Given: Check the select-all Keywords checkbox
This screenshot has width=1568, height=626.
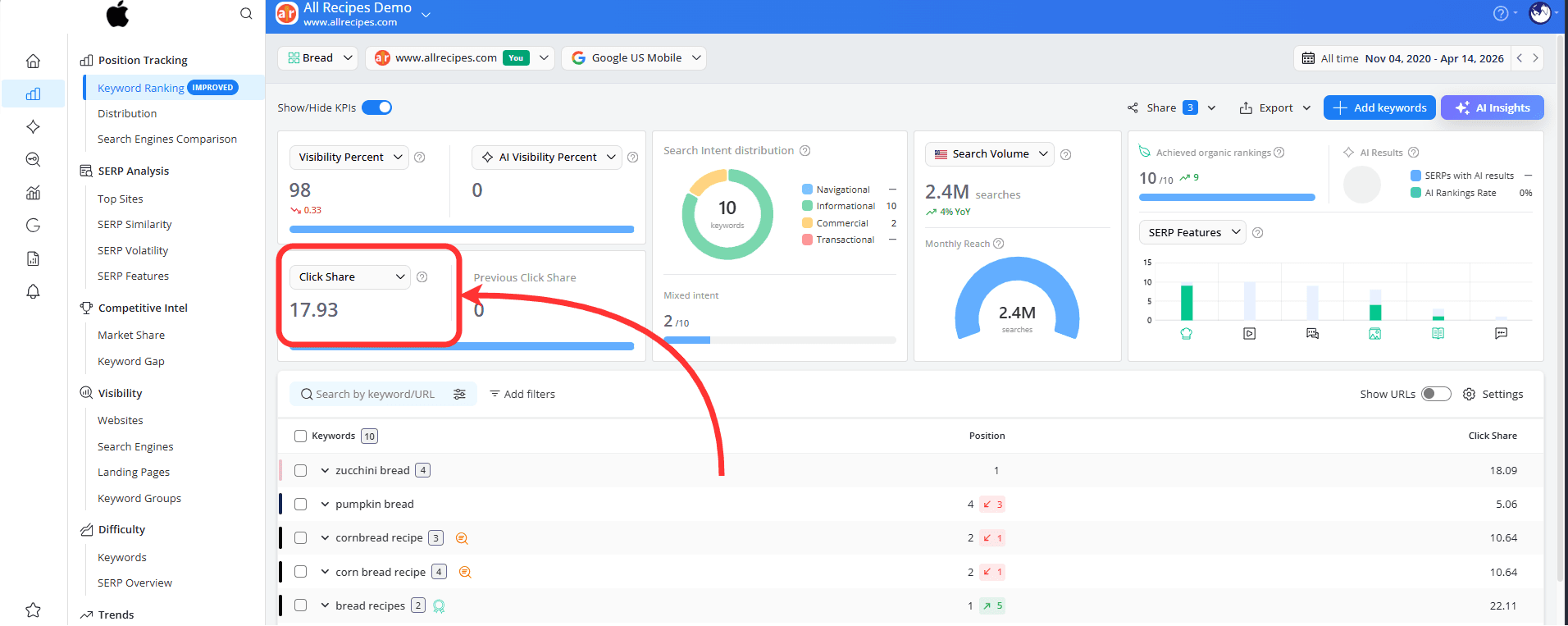Looking at the screenshot, I should (300, 436).
